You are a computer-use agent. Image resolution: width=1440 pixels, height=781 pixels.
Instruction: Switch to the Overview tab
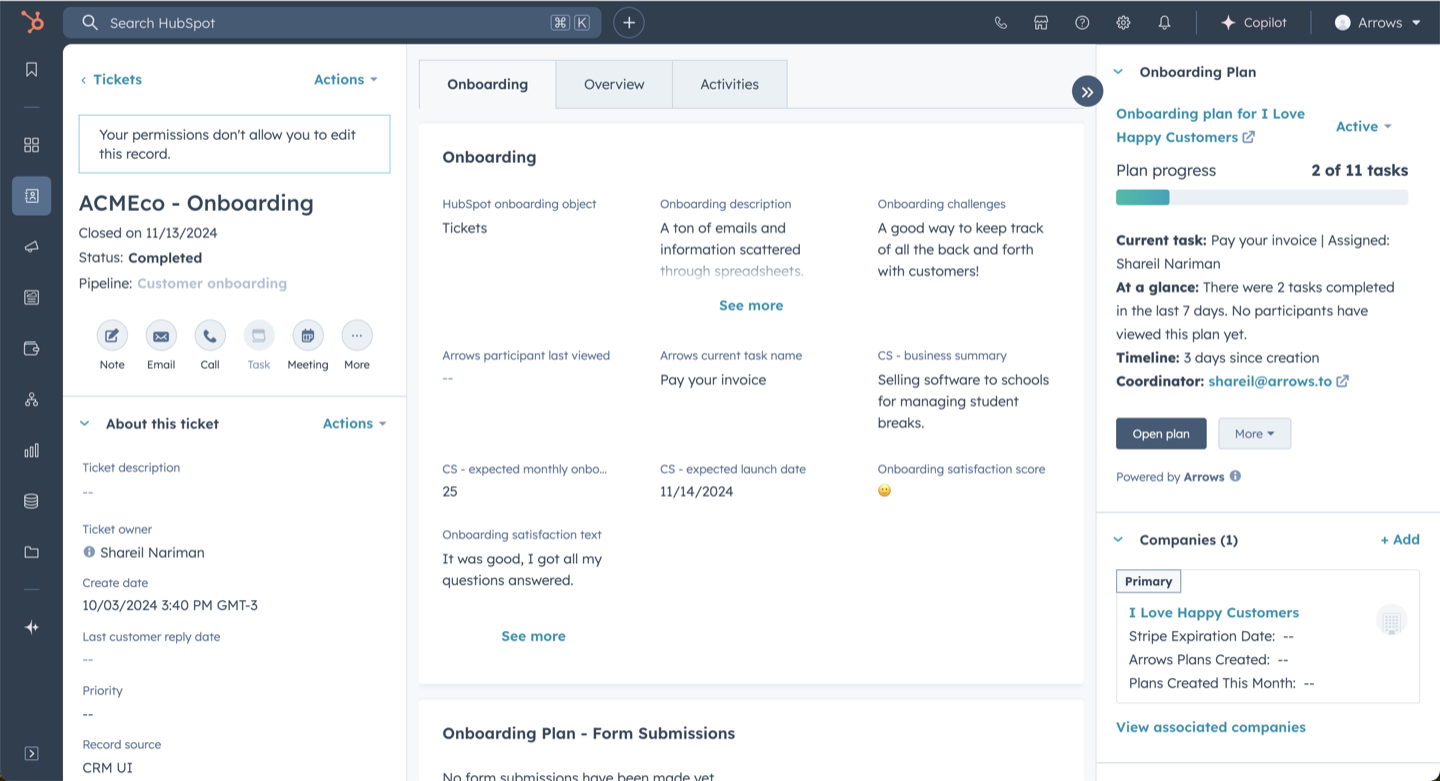coord(614,84)
